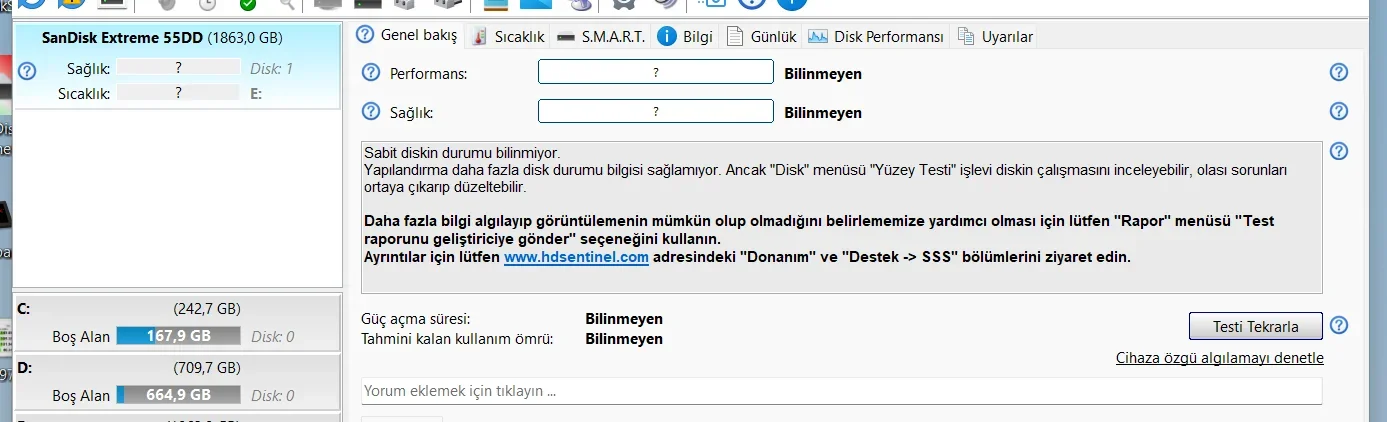Open the www.hdsentinel.com link
This screenshot has width=1387, height=422.
point(576,257)
